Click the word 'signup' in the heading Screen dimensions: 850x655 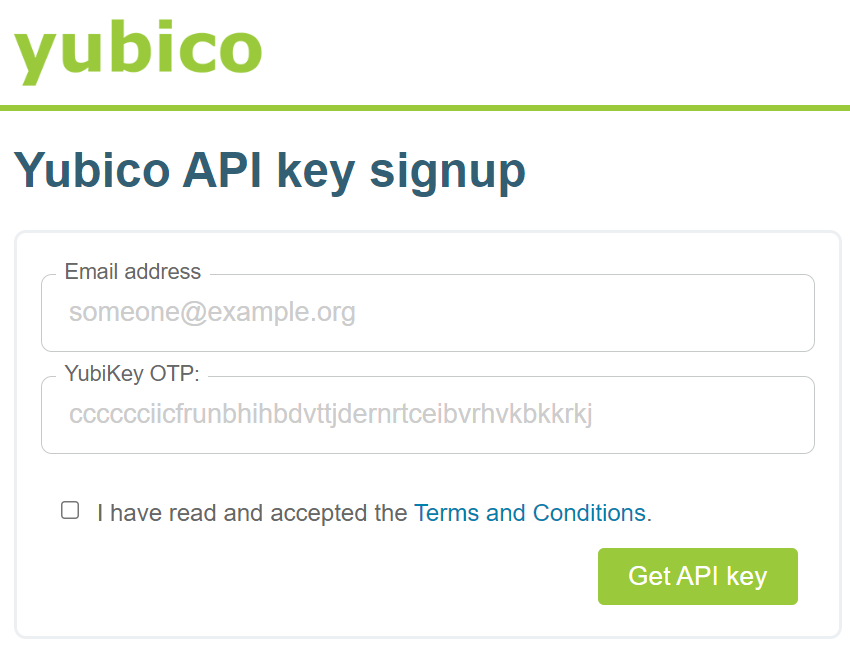coord(448,172)
